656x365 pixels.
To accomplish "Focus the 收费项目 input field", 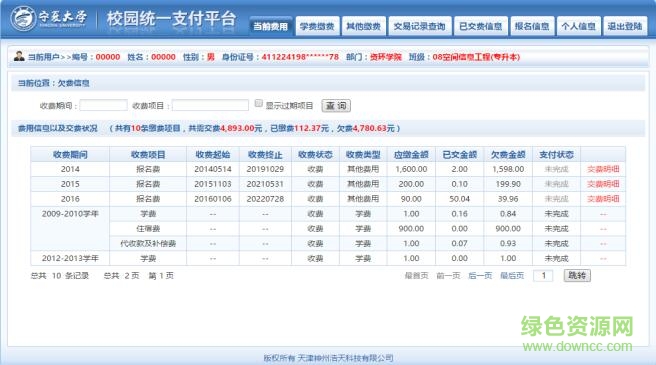I will click(x=210, y=105).
